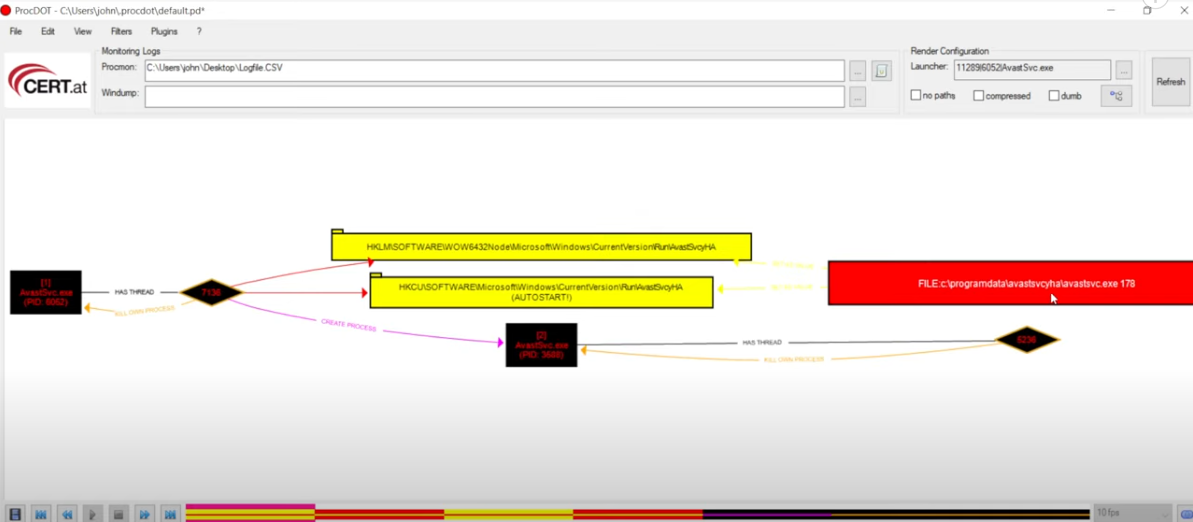Open the File menu
Screen dimensions: 1193x522
(16, 31)
